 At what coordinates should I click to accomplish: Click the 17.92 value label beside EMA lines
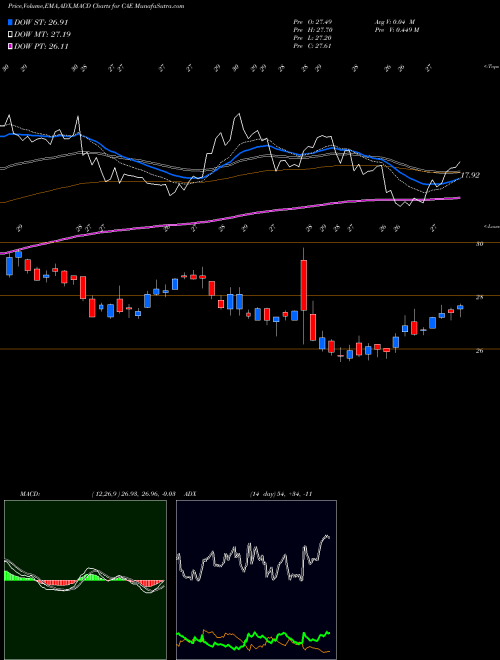click(x=471, y=175)
